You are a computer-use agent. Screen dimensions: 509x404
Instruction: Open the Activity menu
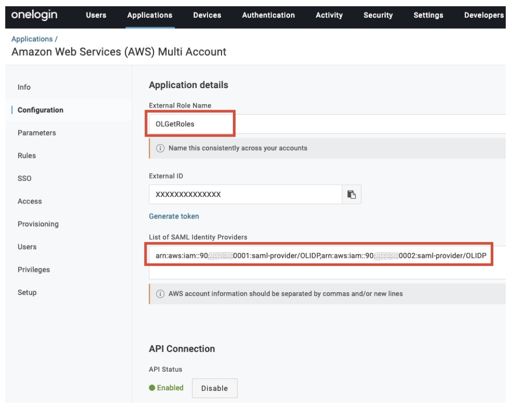(x=329, y=15)
